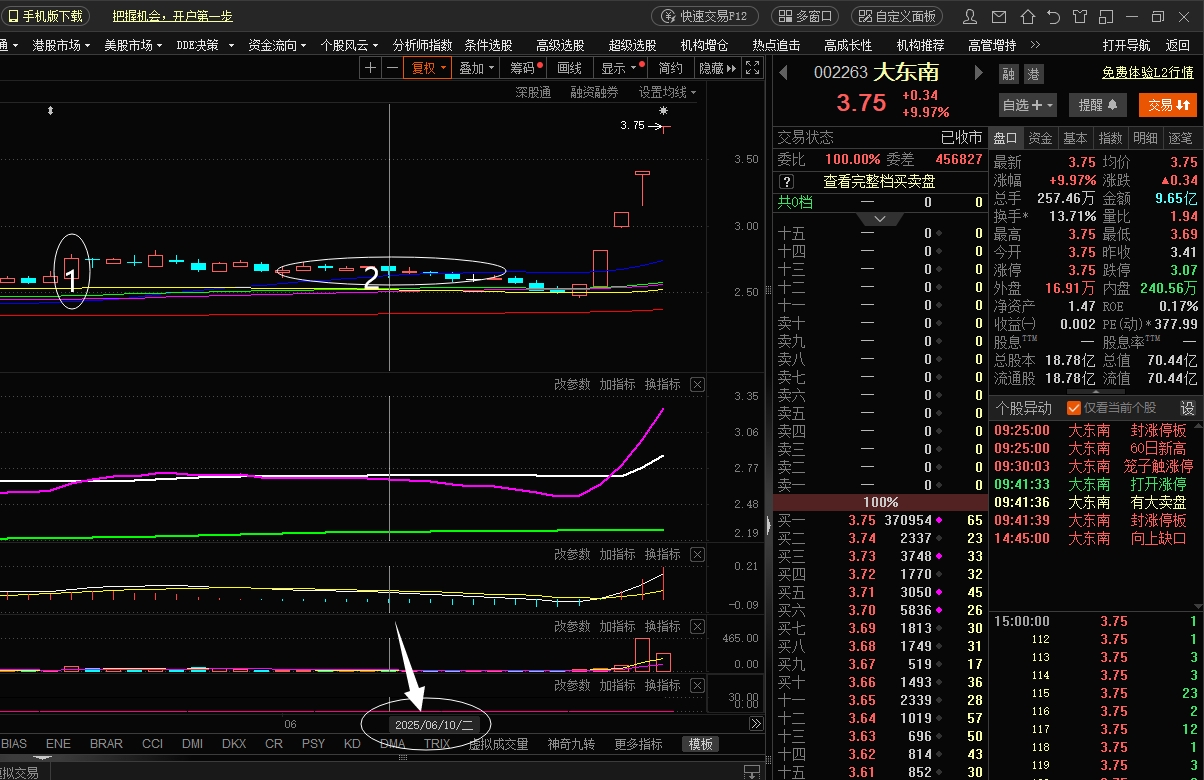Viewport: 1204px width, 780px height.
Task: Open 神奇九转 indicator
Action: (x=570, y=744)
